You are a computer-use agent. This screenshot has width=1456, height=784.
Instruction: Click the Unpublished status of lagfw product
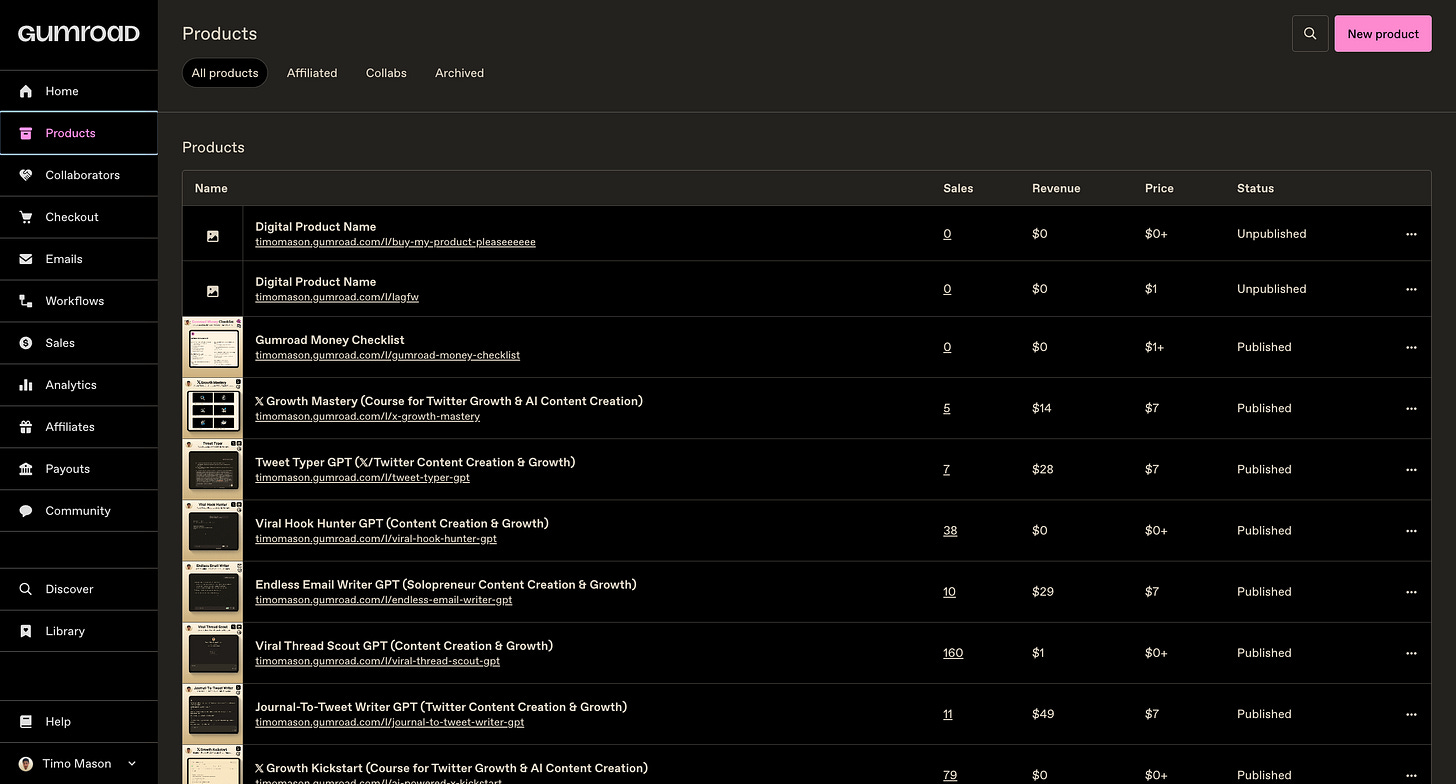pos(1271,289)
